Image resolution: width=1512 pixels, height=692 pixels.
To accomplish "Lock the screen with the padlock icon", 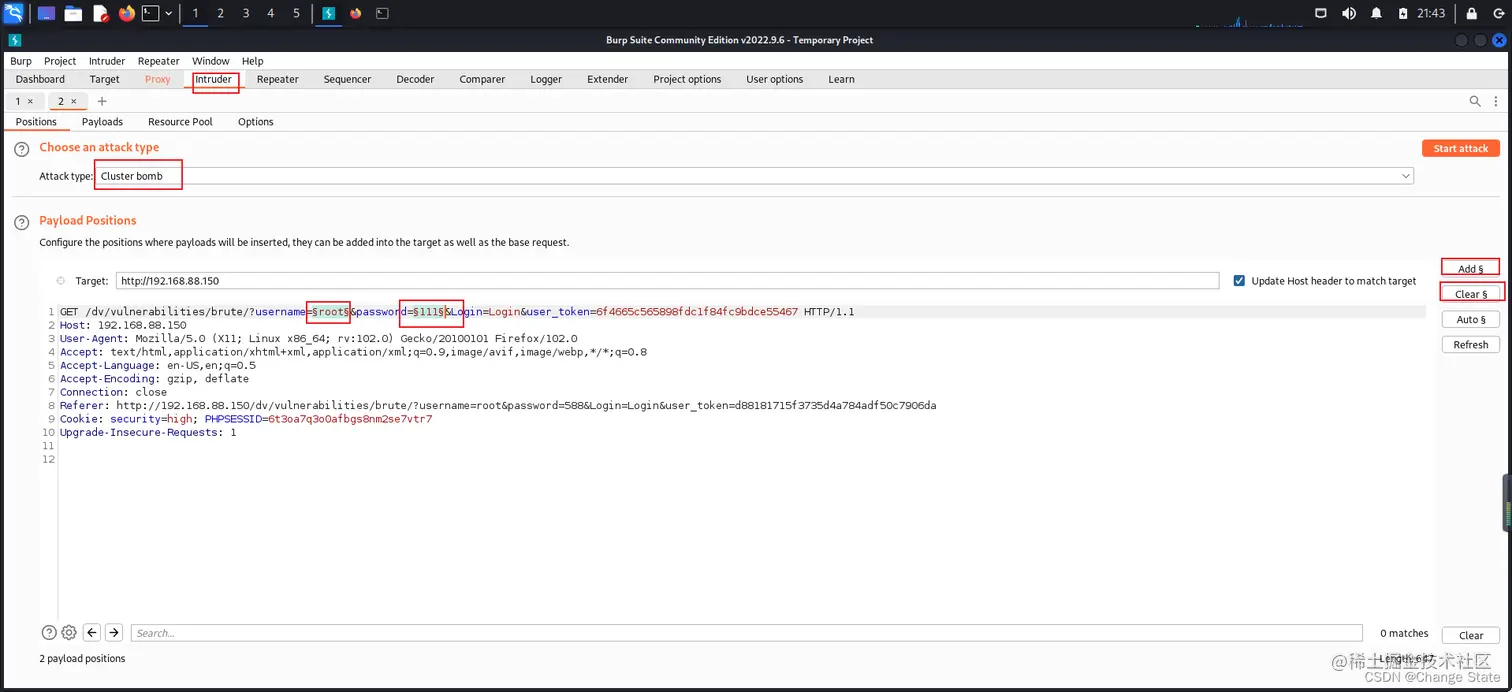I will pyautogui.click(x=1471, y=13).
